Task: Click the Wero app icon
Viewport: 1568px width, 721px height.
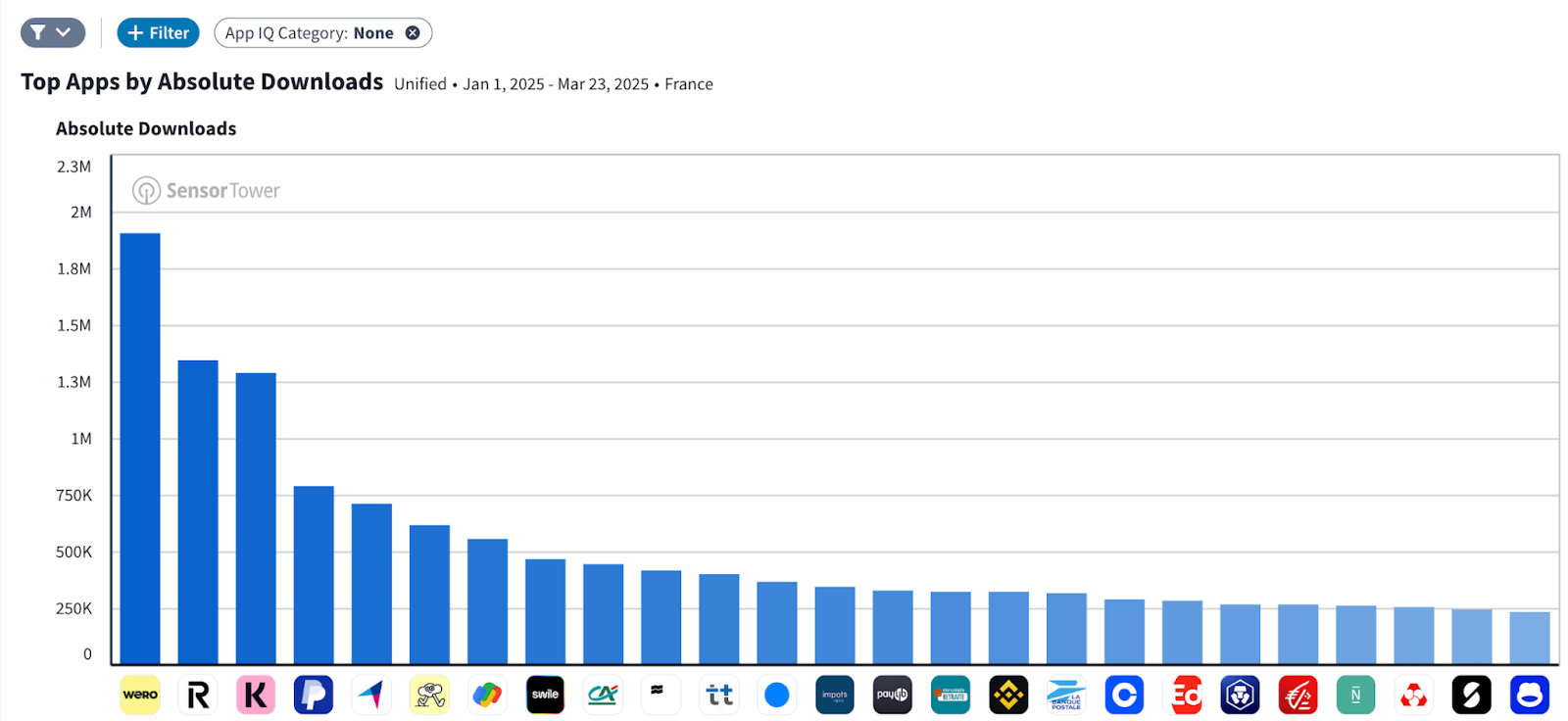Action: click(x=140, y=695)
